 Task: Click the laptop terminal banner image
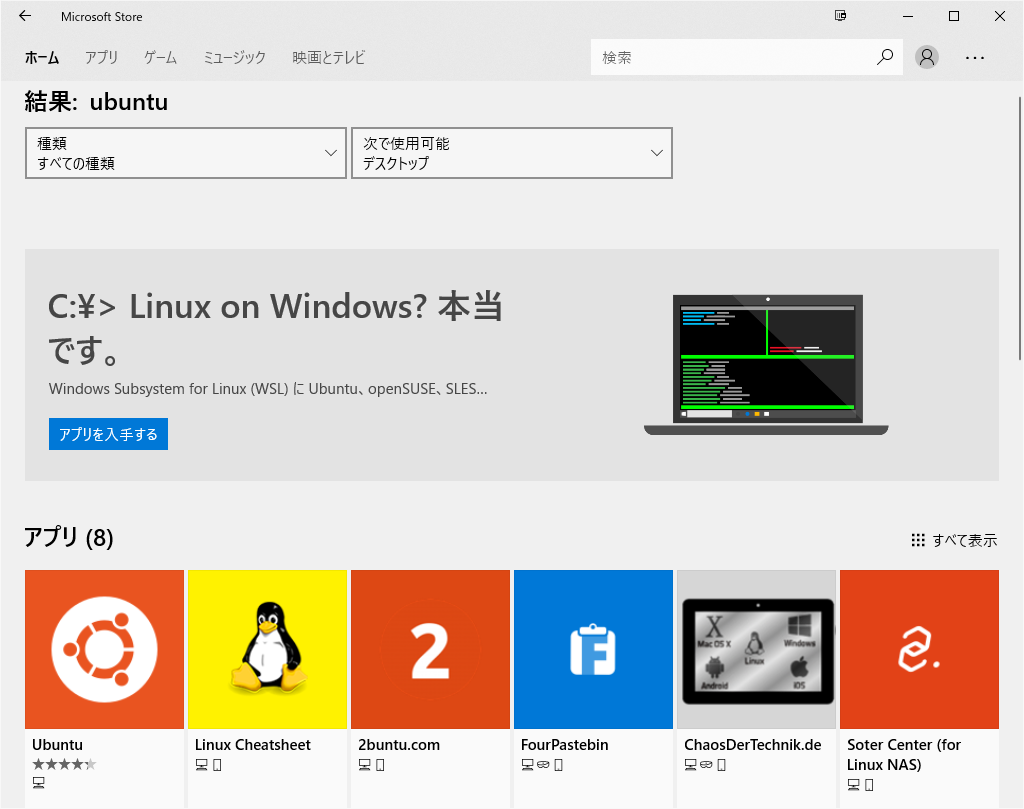point(766,364)
